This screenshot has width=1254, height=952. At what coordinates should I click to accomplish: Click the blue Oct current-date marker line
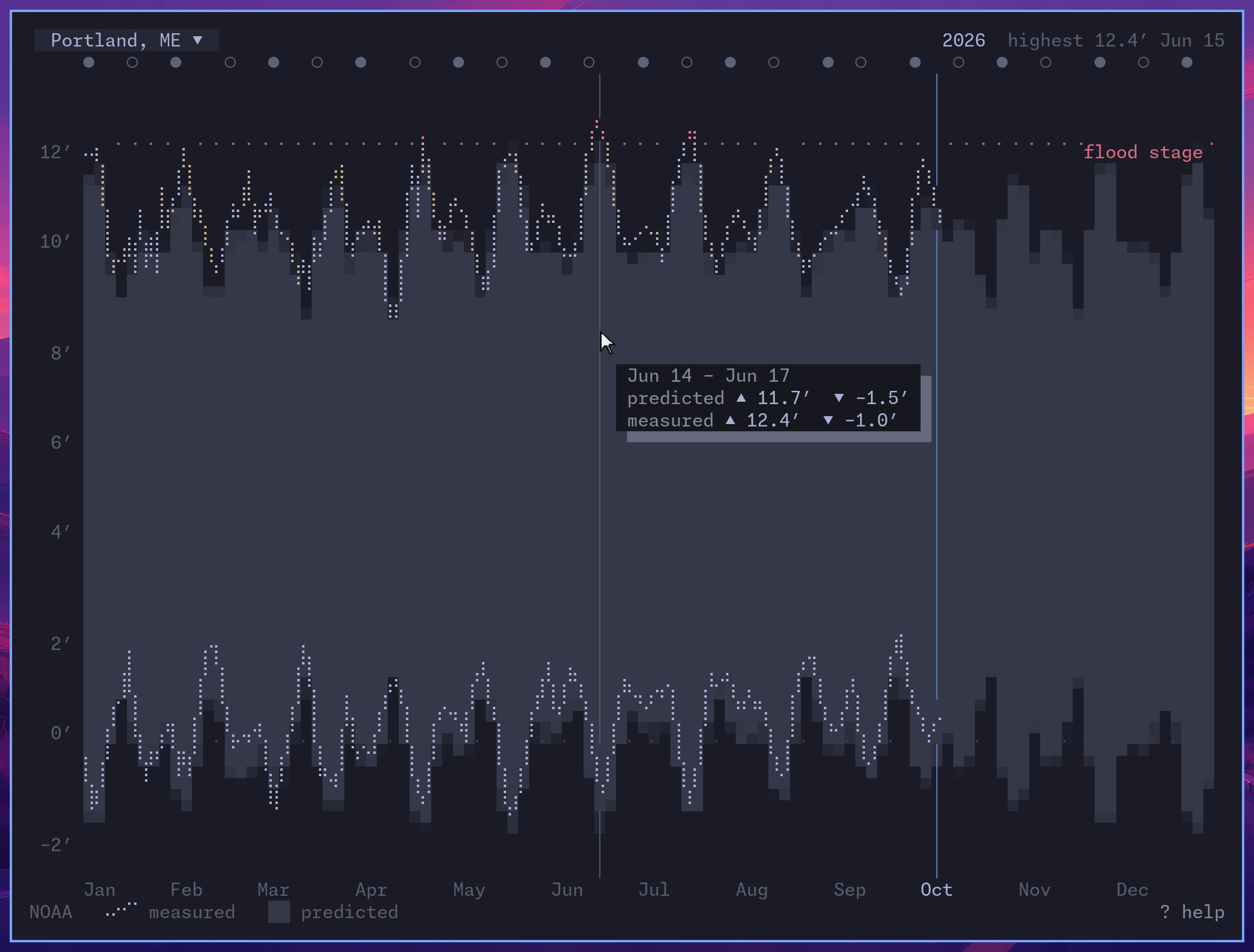click(x=937, y=476)
